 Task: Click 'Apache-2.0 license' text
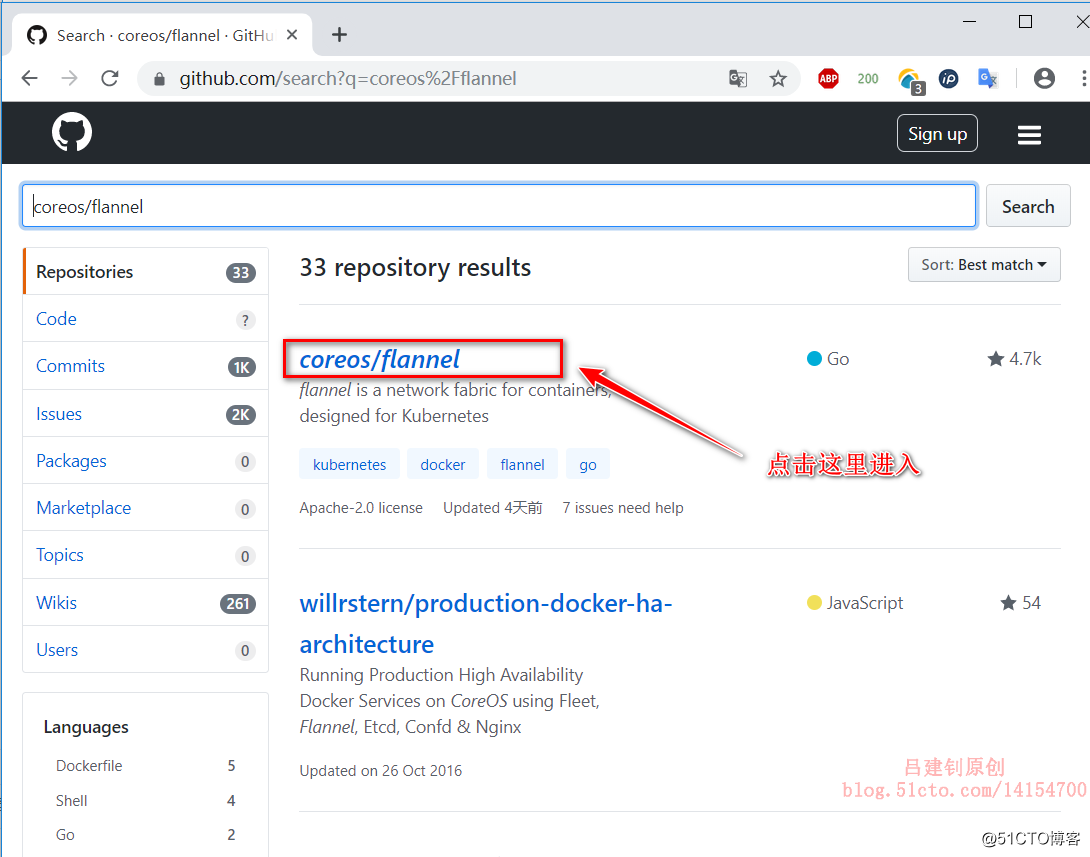pos(361,508)
